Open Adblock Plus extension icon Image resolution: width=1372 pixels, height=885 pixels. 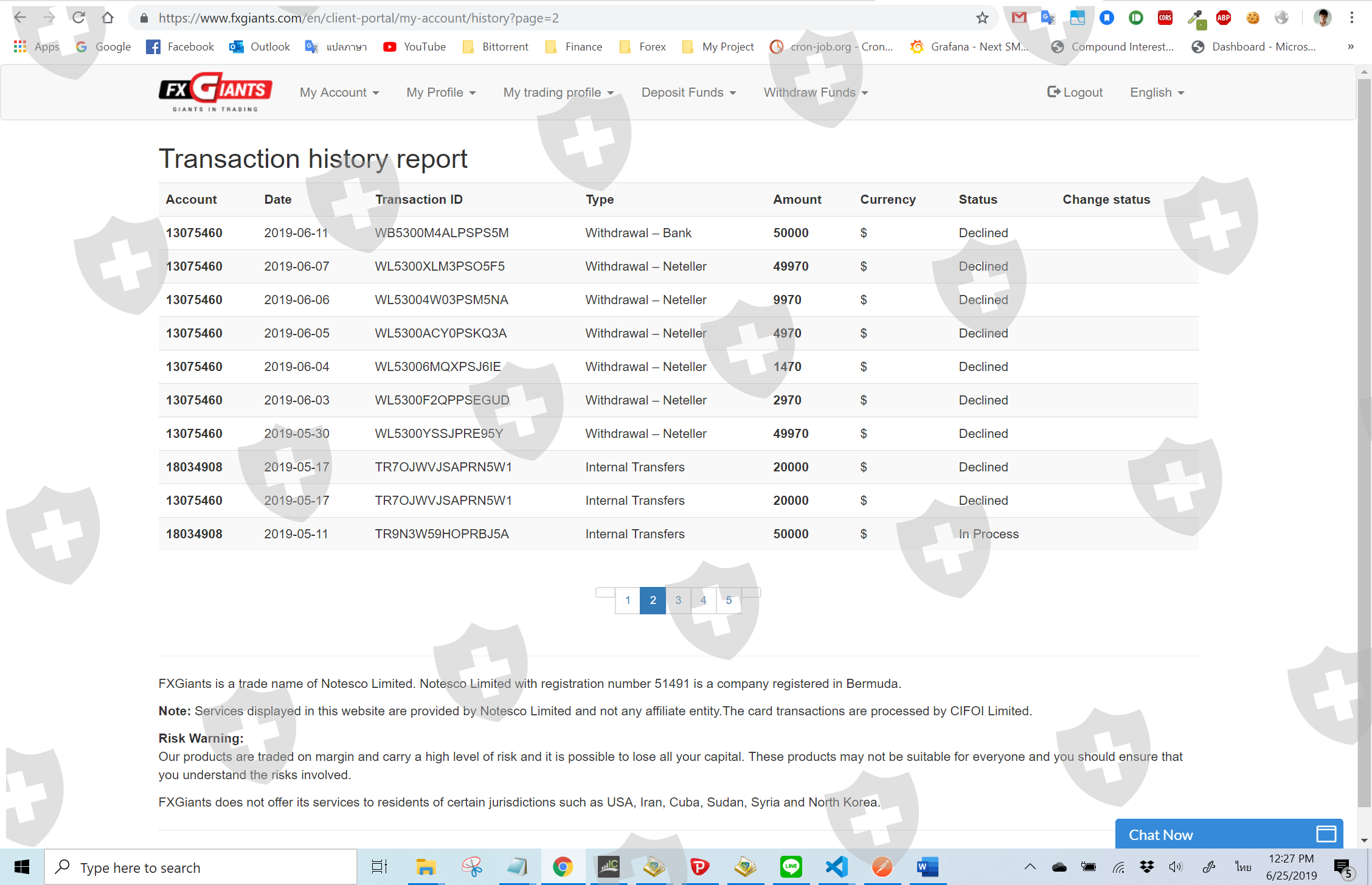(1223, 18)
